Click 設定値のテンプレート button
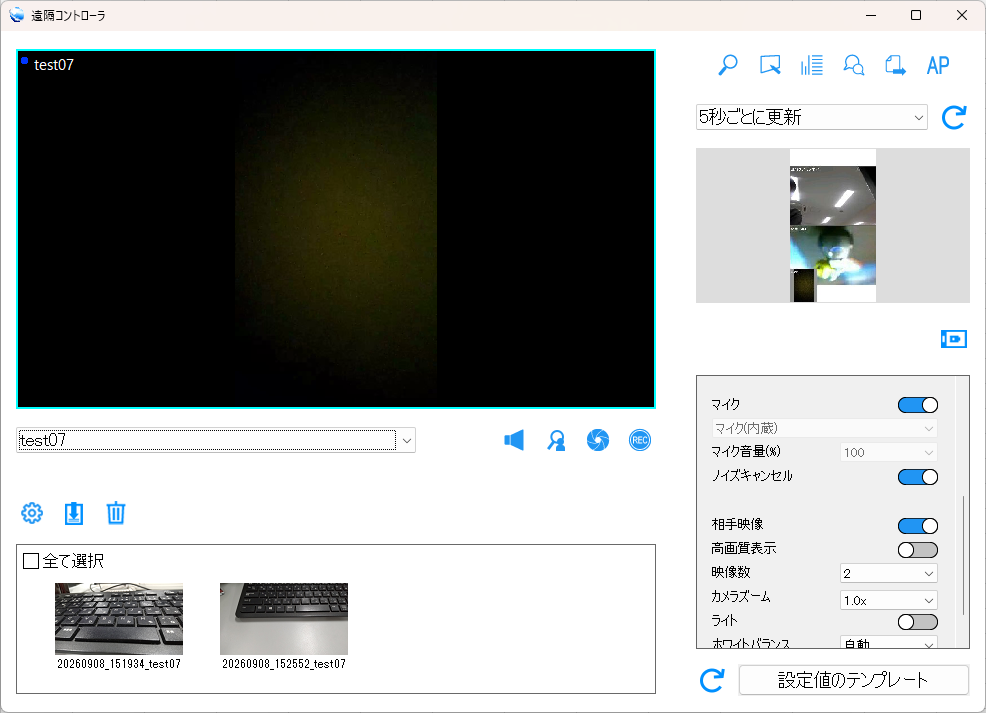This screenshot has width=986, height=713. (853, 680)
